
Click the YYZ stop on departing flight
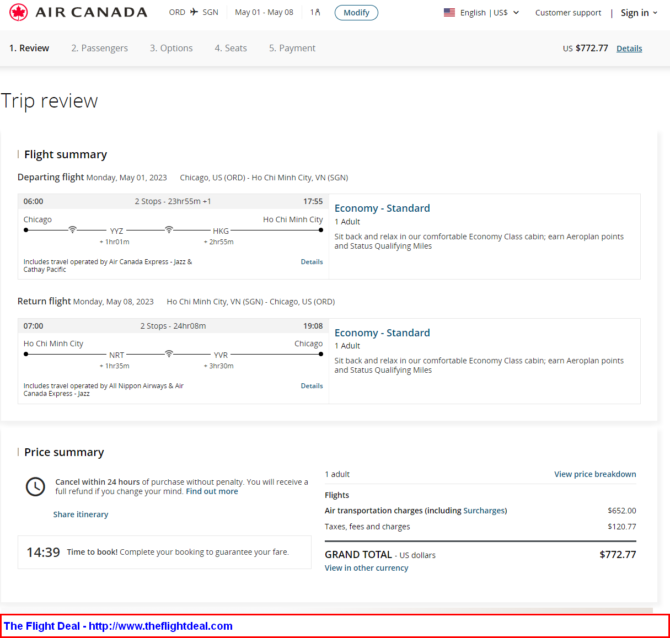116,231
